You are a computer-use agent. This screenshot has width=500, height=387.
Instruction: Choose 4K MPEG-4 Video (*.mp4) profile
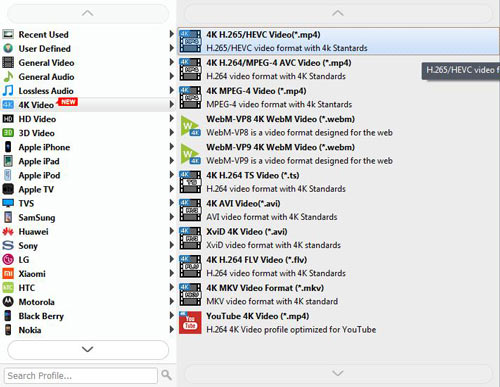[x=338, y=97]
